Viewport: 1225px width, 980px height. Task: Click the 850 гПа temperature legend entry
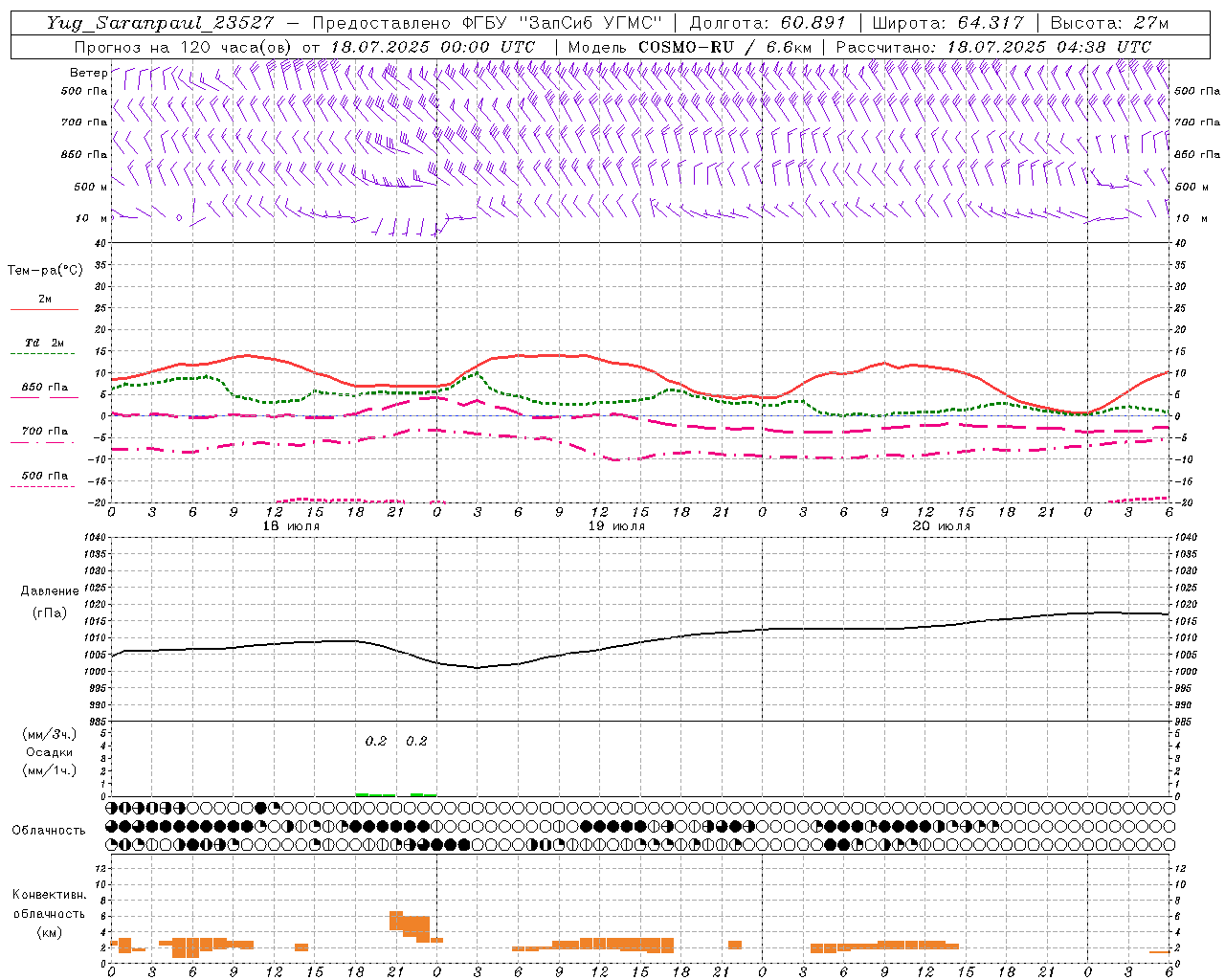45,388
